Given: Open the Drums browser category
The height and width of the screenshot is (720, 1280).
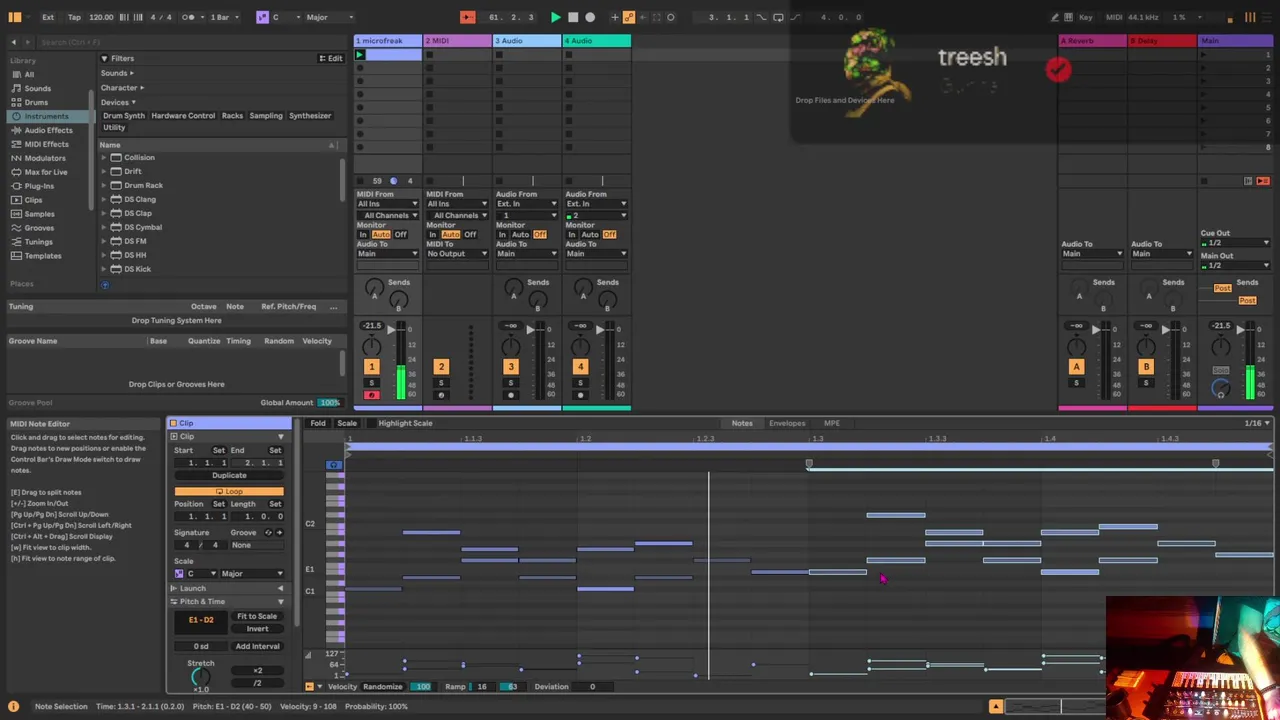Looking at the screenshot, I should pyautogui.click(x=36, y=102).
